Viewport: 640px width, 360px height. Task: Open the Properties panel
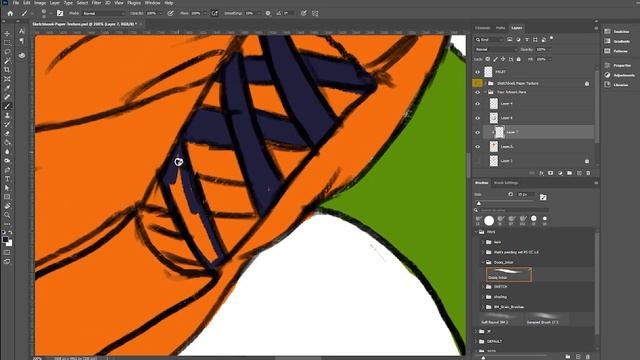click(x=618, y=65)
